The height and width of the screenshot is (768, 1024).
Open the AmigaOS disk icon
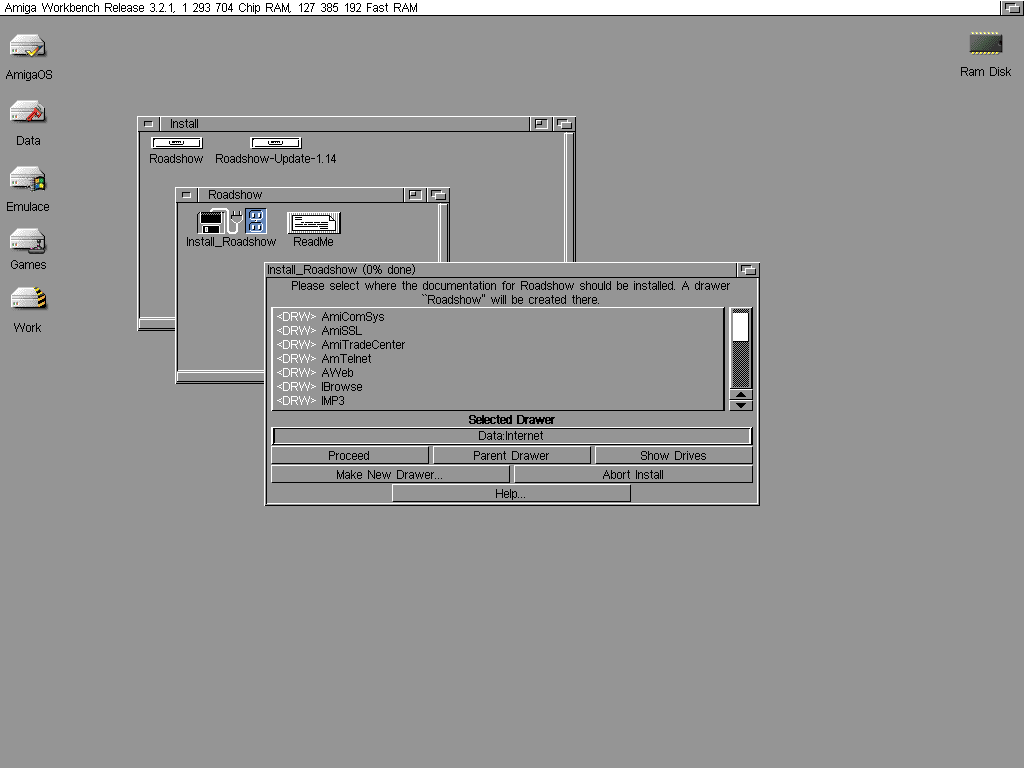click(28, 47)
